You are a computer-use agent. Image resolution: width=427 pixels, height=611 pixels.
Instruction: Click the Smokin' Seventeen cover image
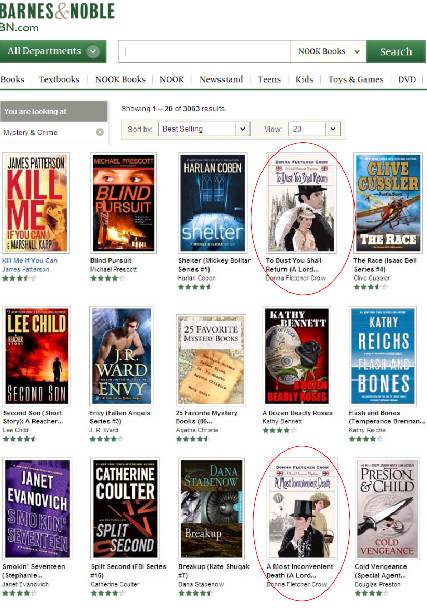(37, 509)
